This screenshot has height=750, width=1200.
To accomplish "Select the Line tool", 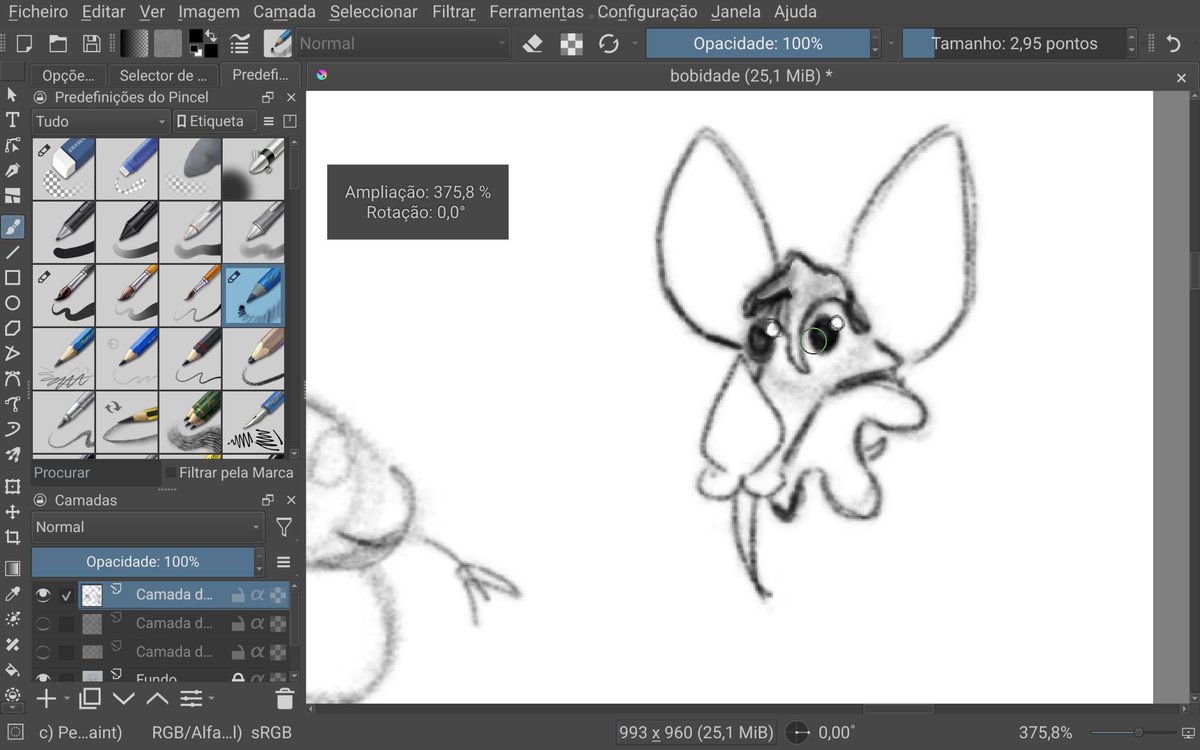I will 12,252.
